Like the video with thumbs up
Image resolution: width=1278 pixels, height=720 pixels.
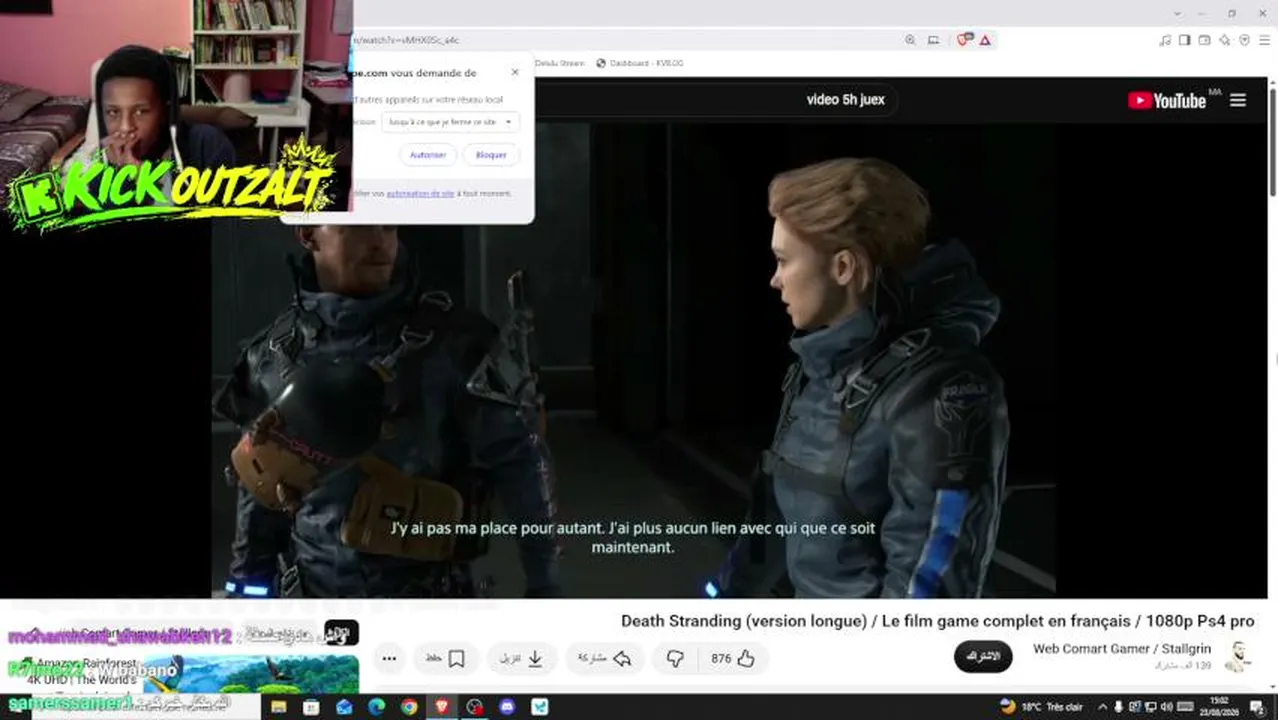point(733,658)
